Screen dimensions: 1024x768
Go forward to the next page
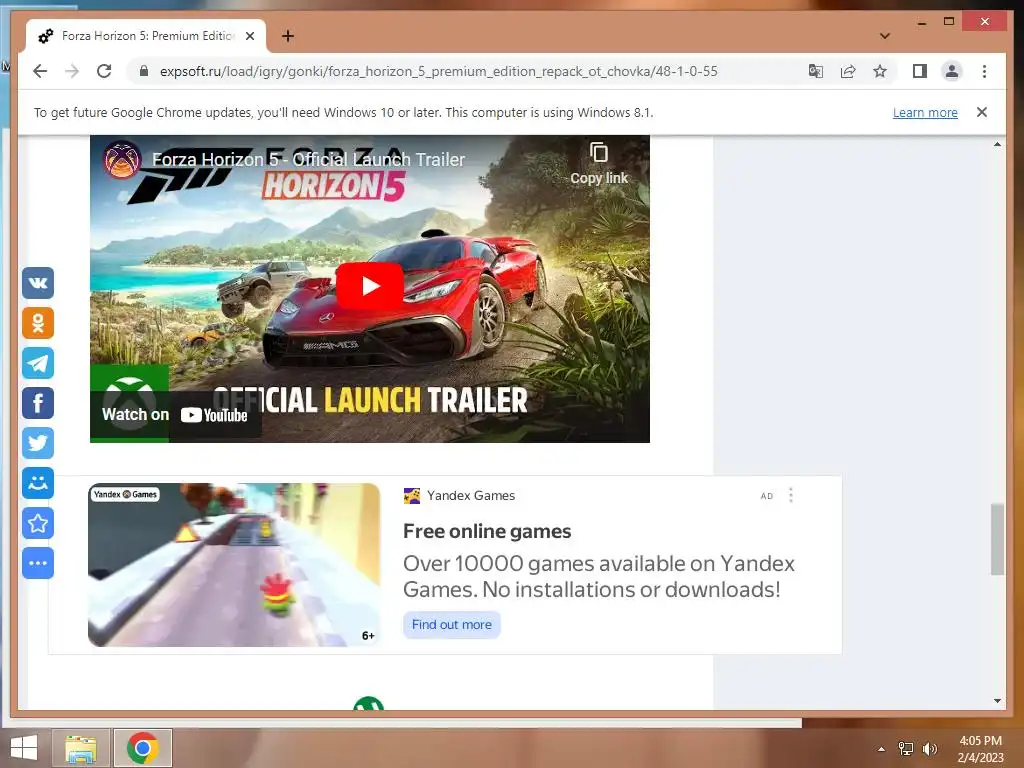[72, 71]
